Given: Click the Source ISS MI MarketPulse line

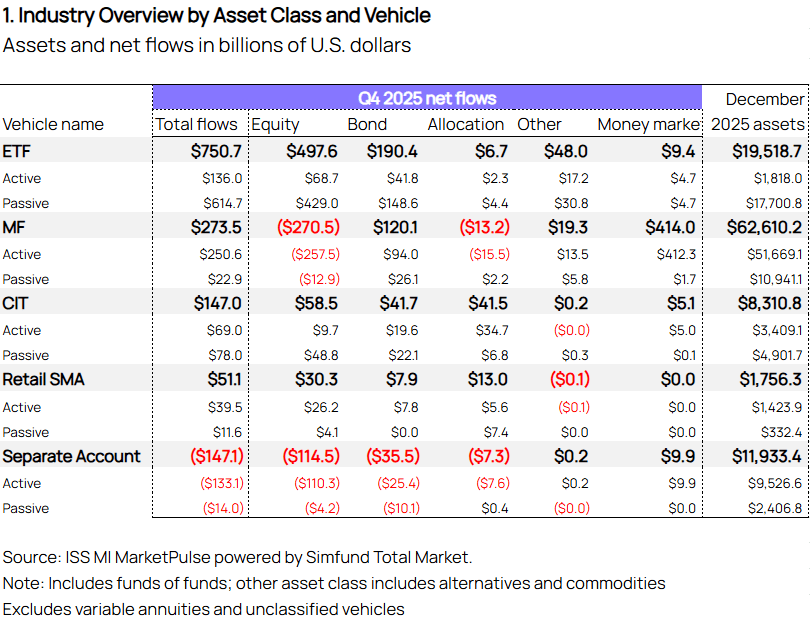Looking at the screenshot, I should pyautogui.click(x=237, y=557).
